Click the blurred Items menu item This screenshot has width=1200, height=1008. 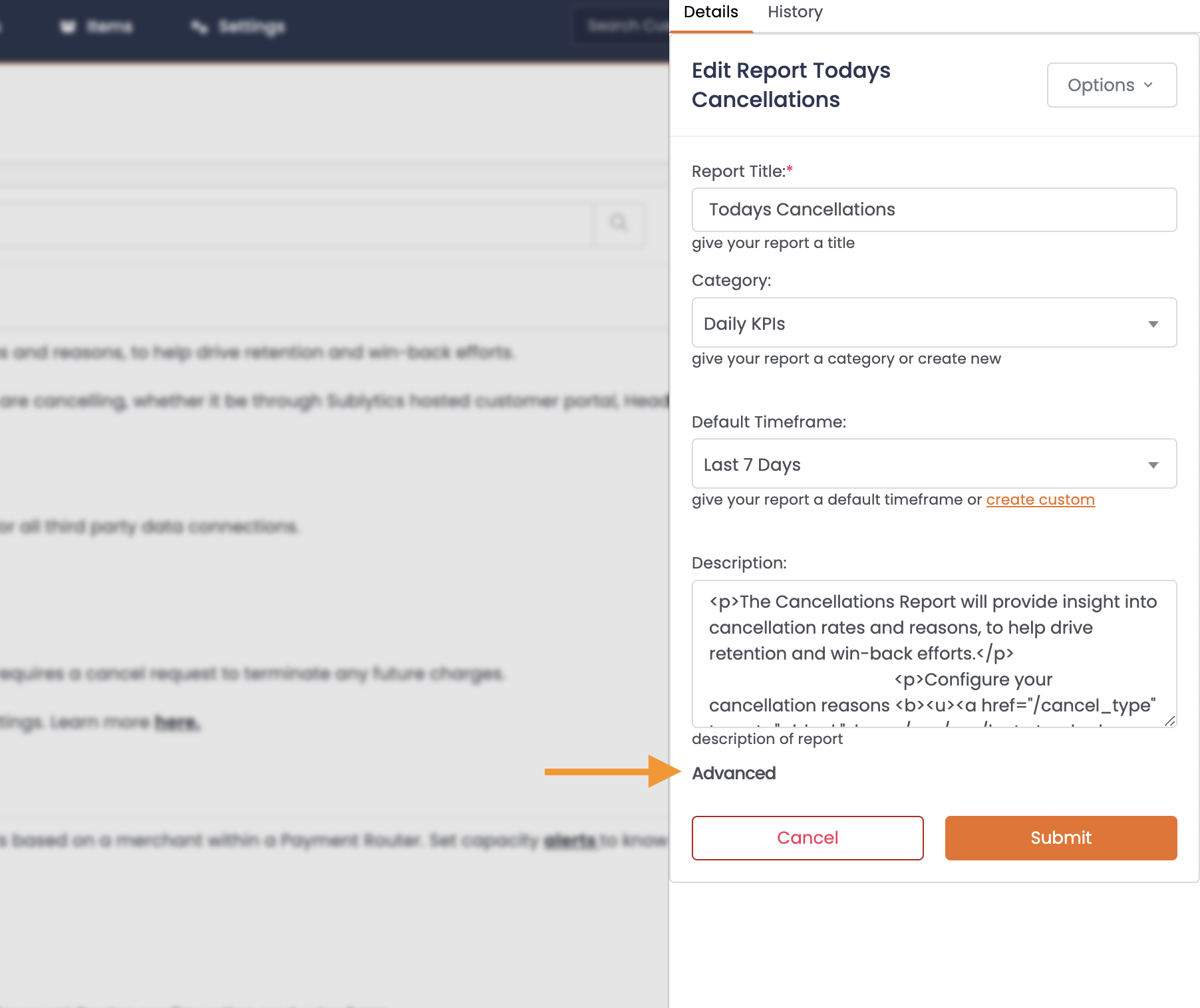point(97,27)
